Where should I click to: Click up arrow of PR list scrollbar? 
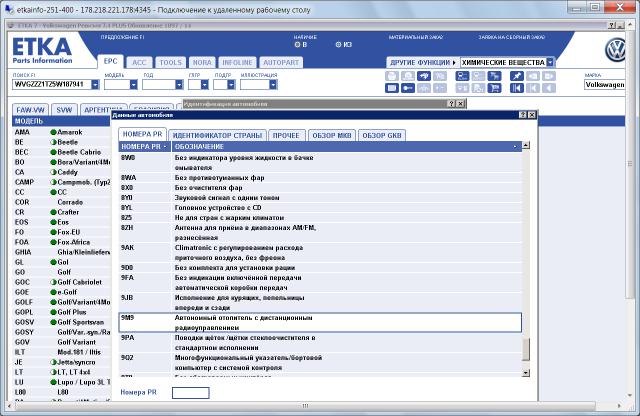click(x=526, y=145)
